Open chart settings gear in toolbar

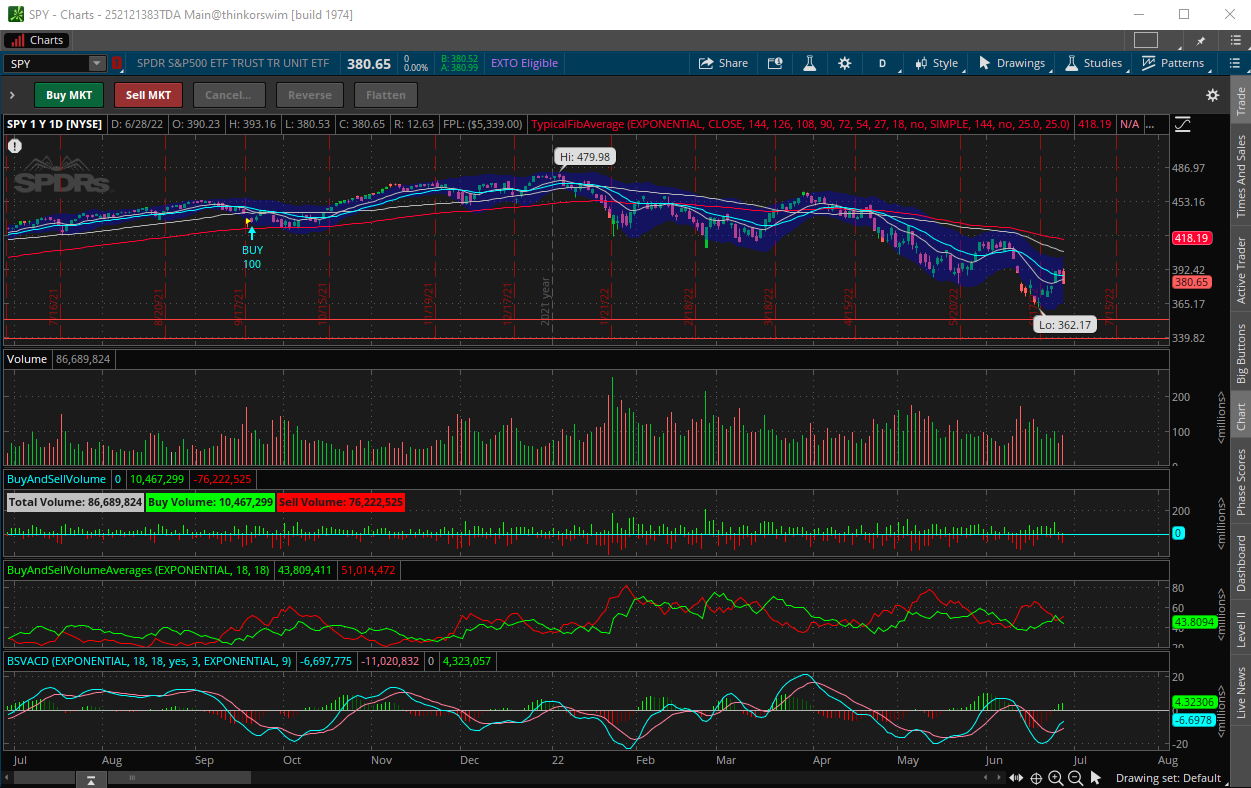pyautogui.click(x=845, y=63)
